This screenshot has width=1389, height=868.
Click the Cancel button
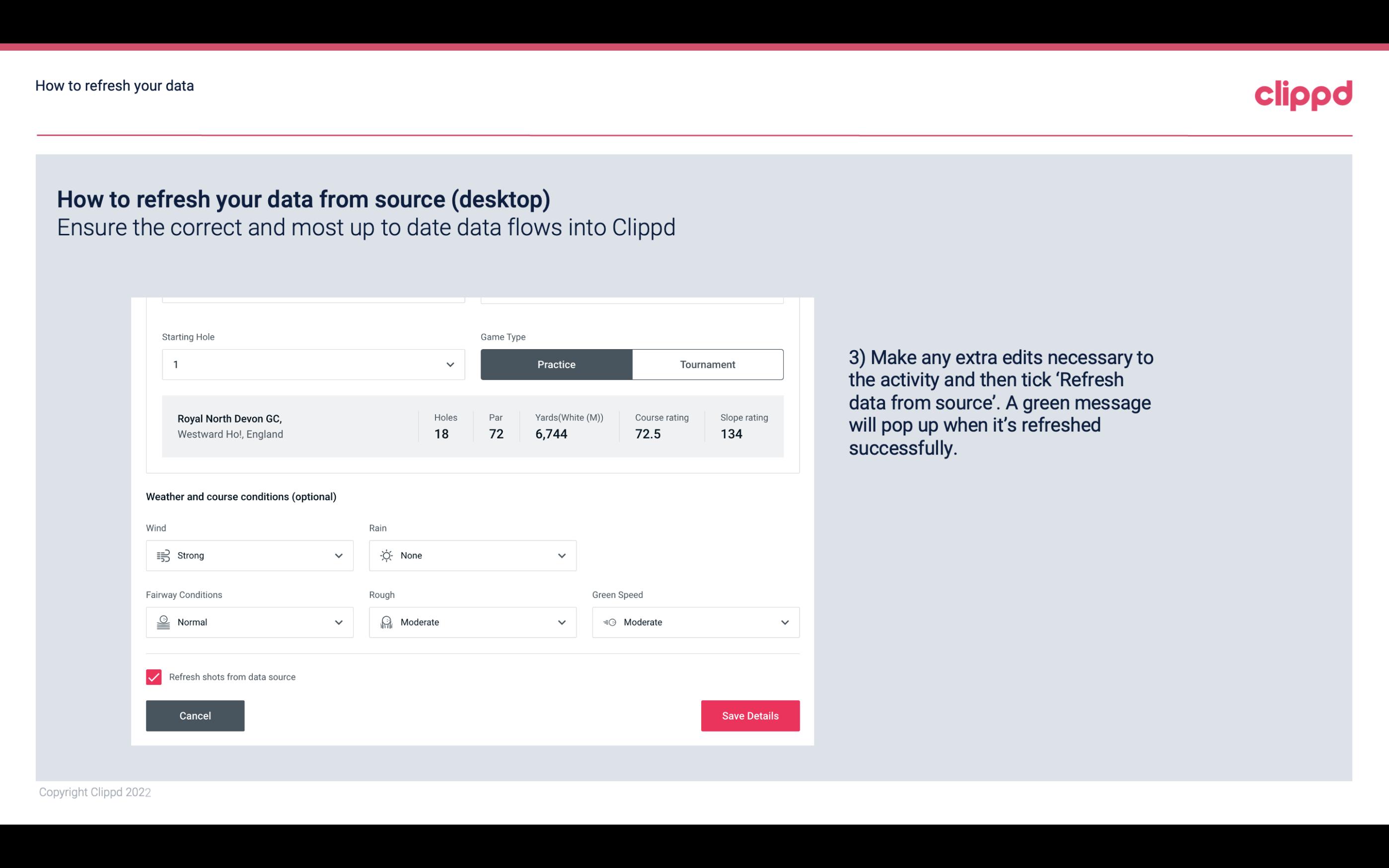click(x=195, y=715)
